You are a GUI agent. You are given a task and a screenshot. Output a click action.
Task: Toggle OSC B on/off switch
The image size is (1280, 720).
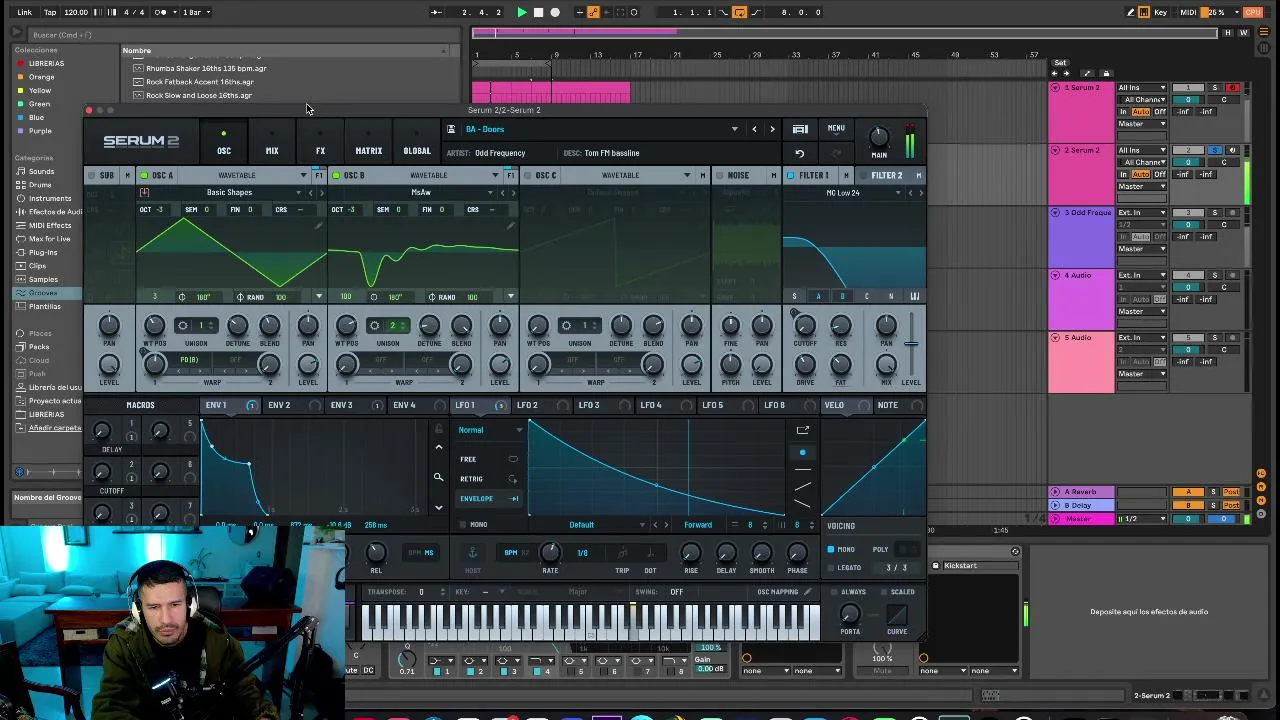coord(336,175)
